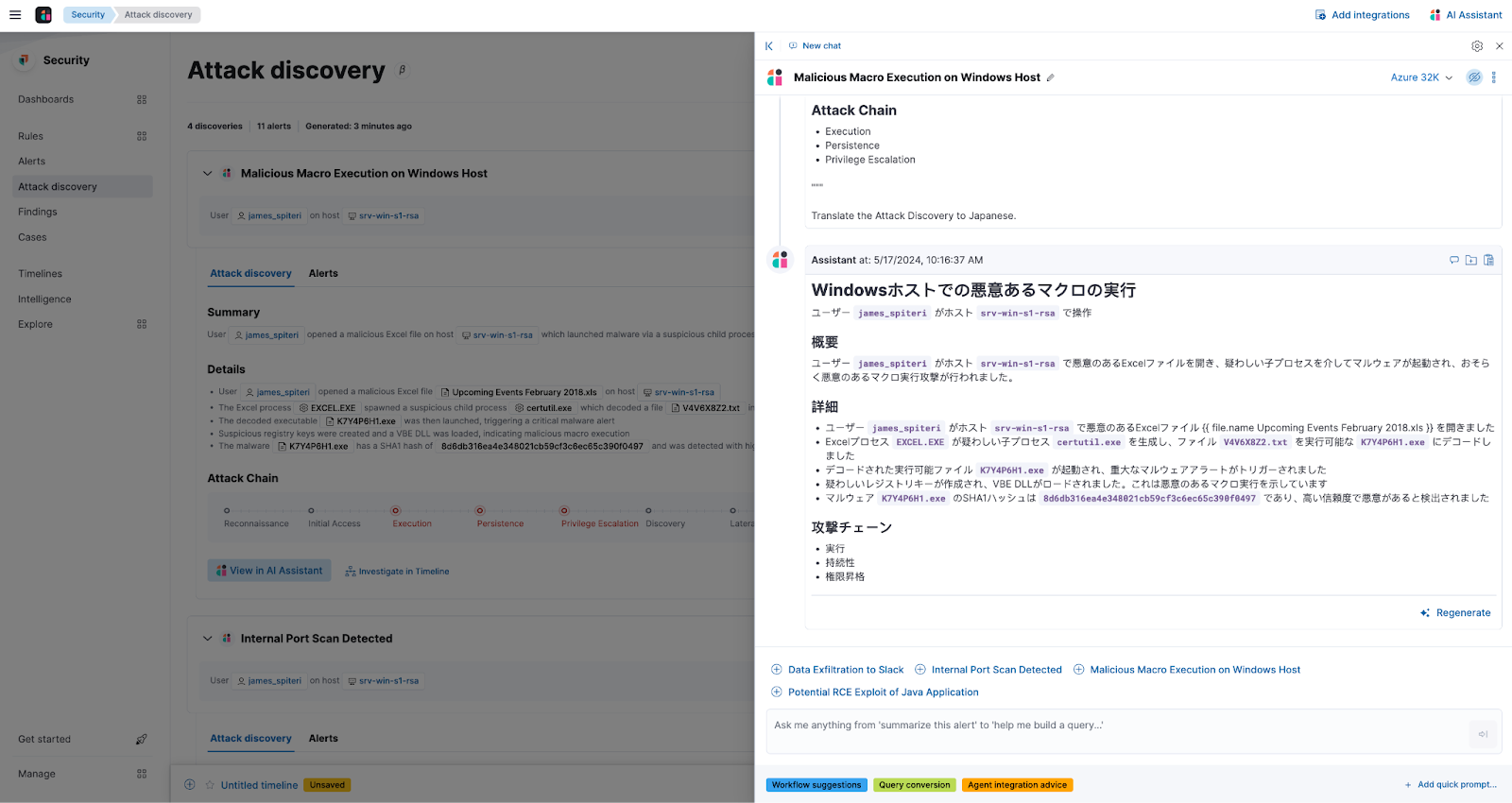Viewport: 1512px width, 803px height.
Task: Click the SHA1 hash 8d6db316ea4e... in assistant reply
Action: pos(1149,499)
